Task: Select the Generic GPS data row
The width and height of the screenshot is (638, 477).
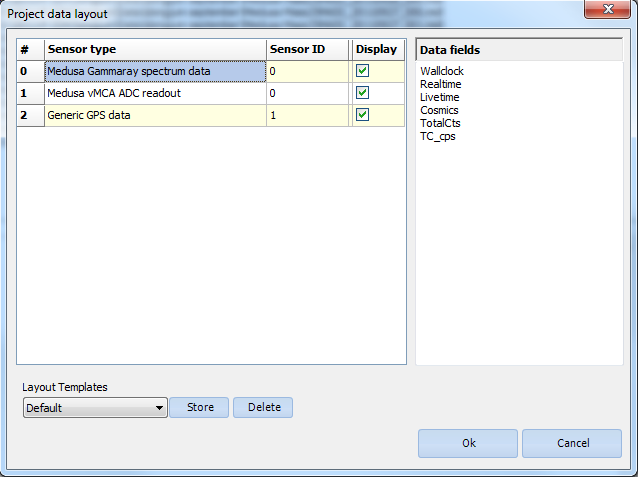Action: pos(154,115)
